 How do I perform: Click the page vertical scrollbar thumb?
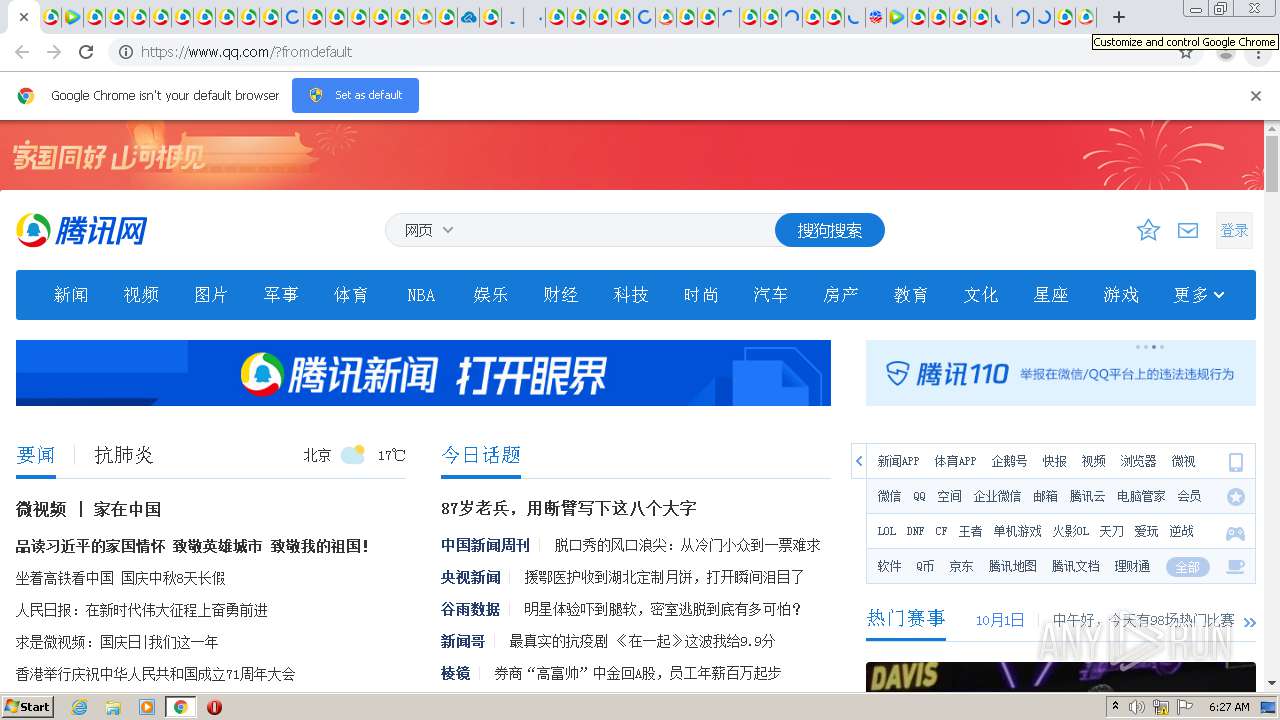pos(1272,163)
